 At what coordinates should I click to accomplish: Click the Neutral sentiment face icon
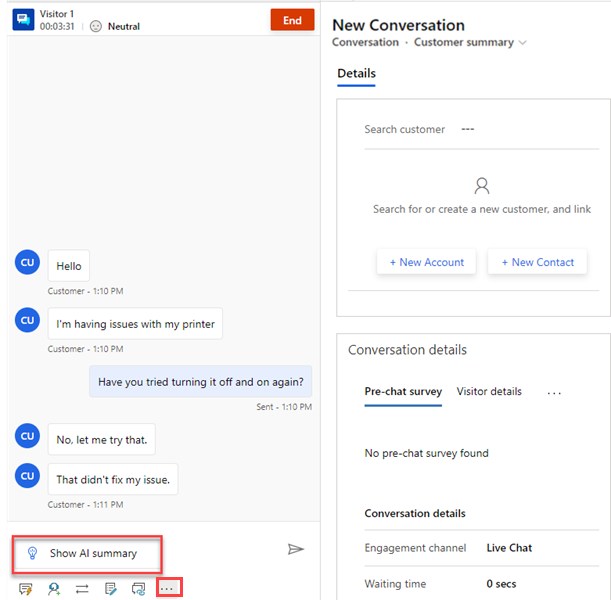[95, 26]
